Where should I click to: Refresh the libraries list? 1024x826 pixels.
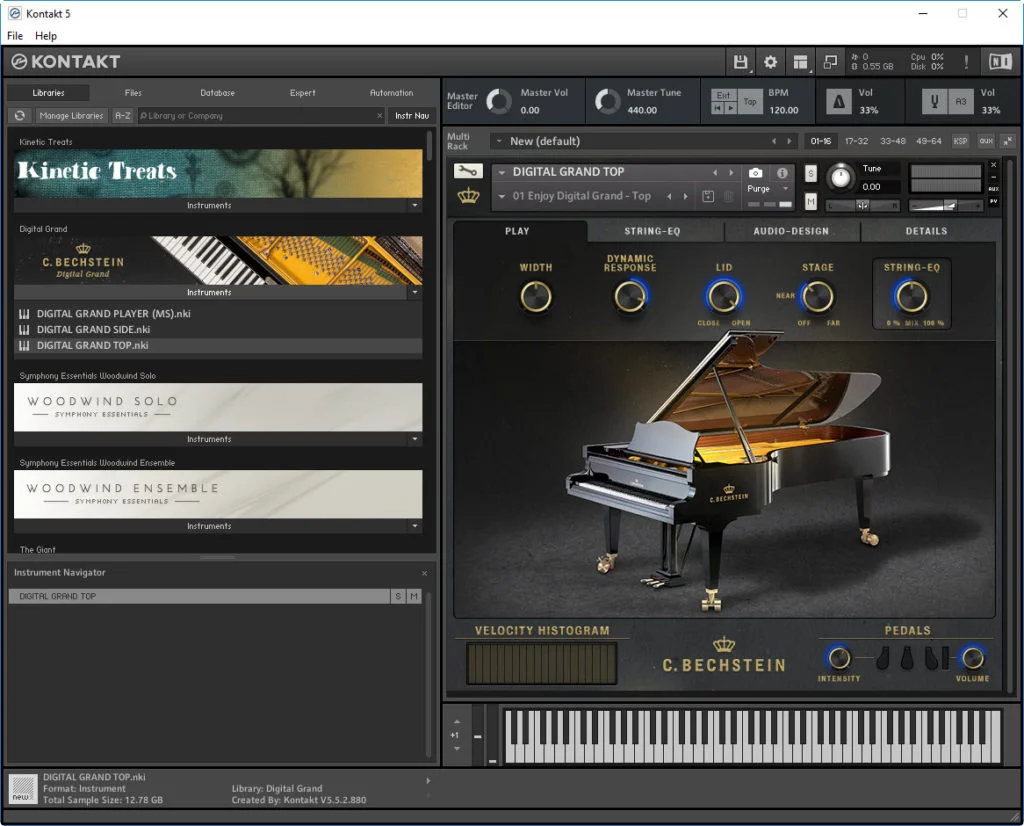20,116
